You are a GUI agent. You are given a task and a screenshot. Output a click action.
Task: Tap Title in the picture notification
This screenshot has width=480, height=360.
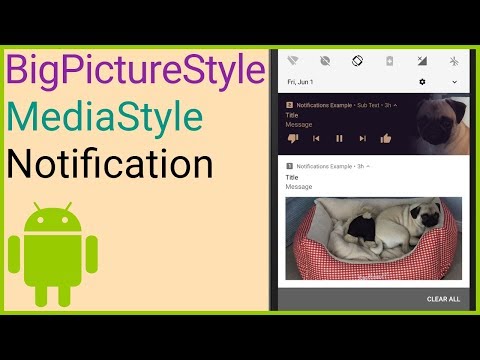tap(292, 177)
